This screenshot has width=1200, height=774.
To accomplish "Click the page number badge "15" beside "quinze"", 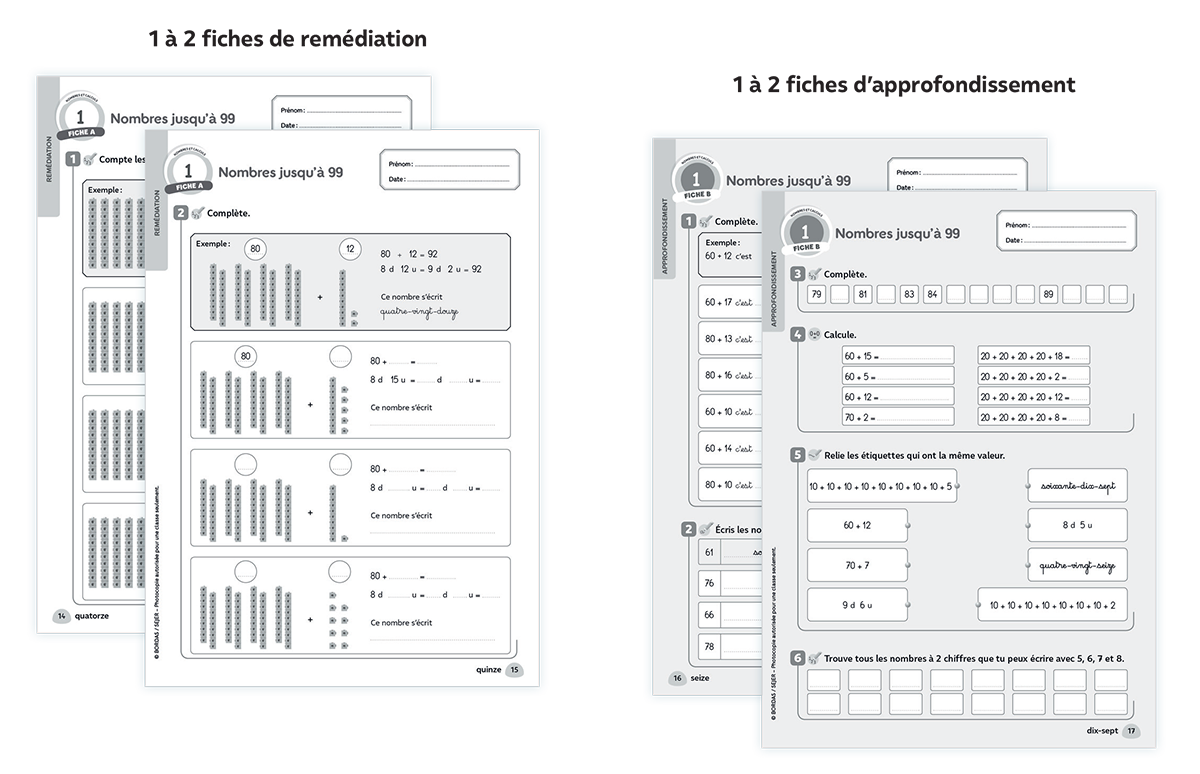I will pos(515,670).
